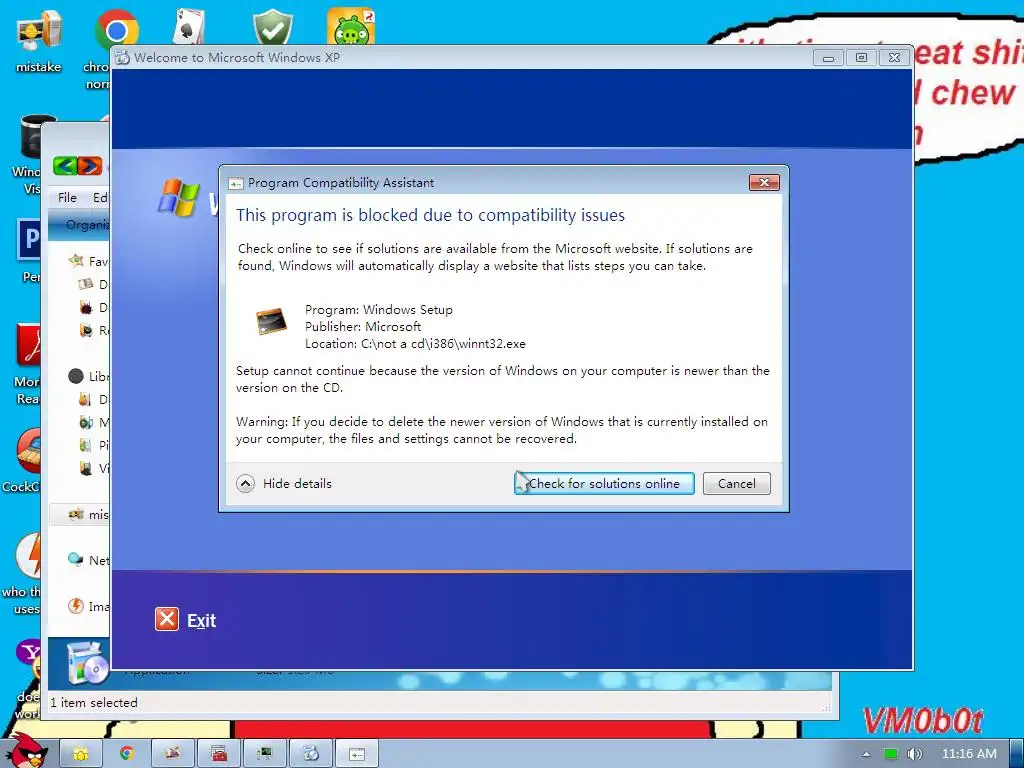
Task: Click the Windows Setup program icon in dialog
Action: [271, 321]
